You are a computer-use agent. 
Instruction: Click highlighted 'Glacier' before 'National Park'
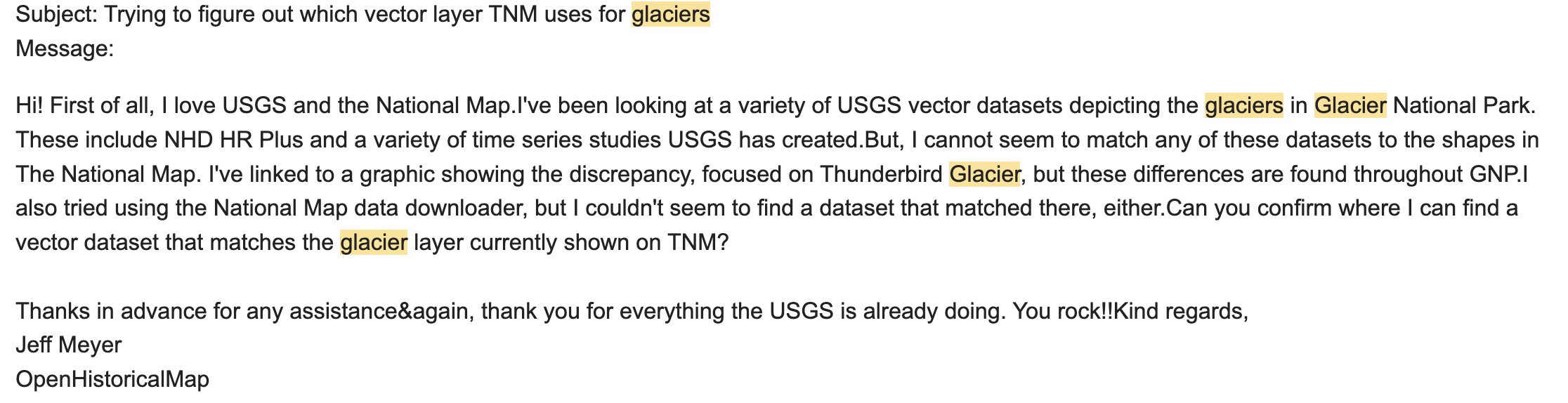1350,105
